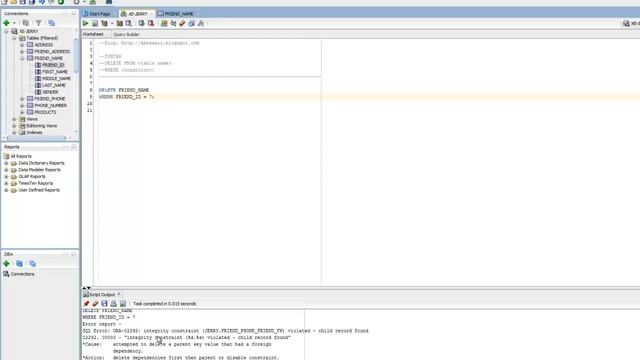Click the Rollback icon in worksheet toolbar
This screenshot has height=360, width=640.
151,24
